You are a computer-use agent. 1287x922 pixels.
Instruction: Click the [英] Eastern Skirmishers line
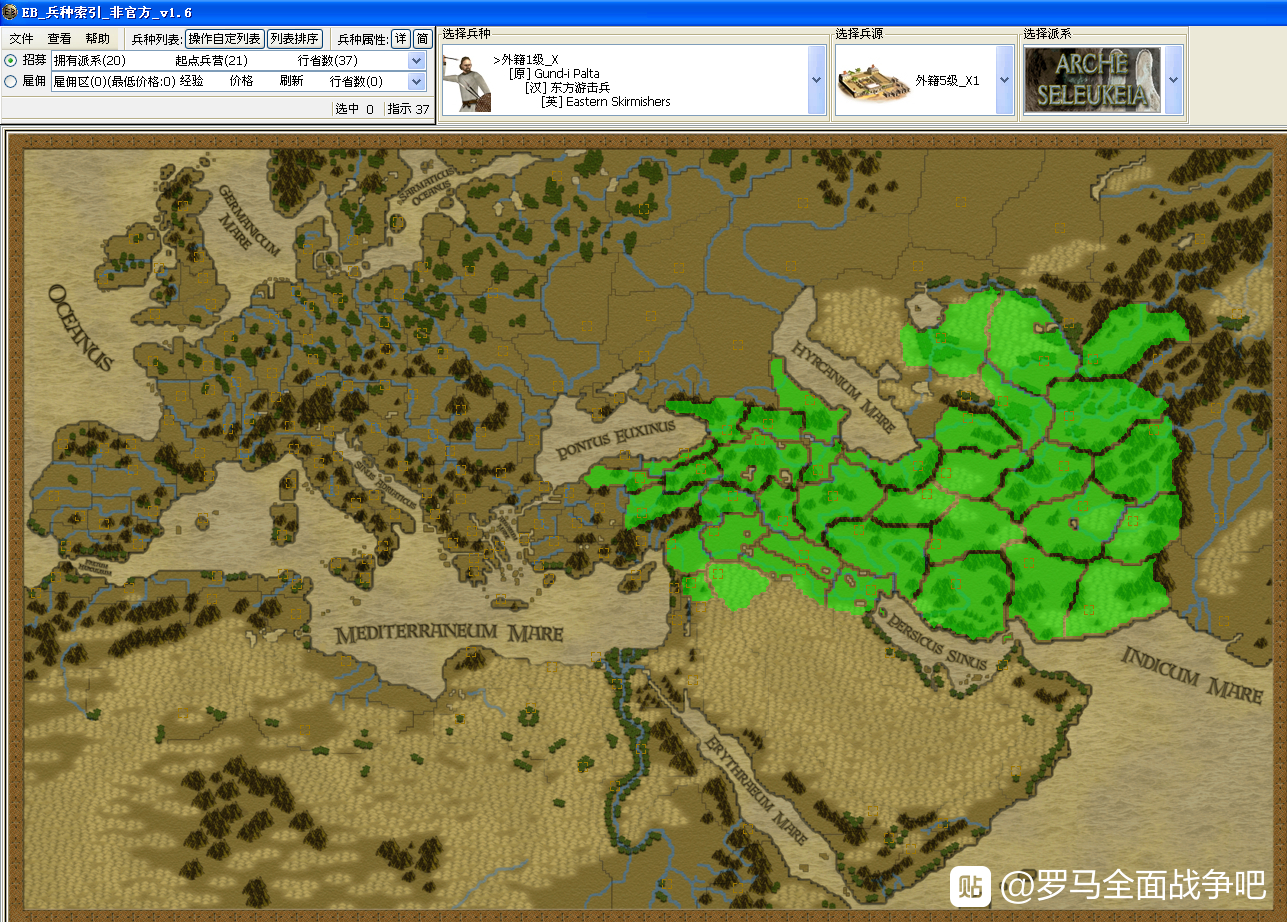click(x=606, y=102)
